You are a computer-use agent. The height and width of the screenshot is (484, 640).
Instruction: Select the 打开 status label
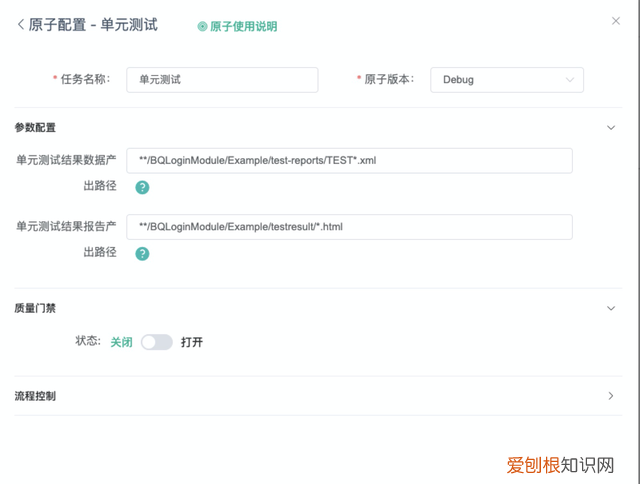[192, 342]
